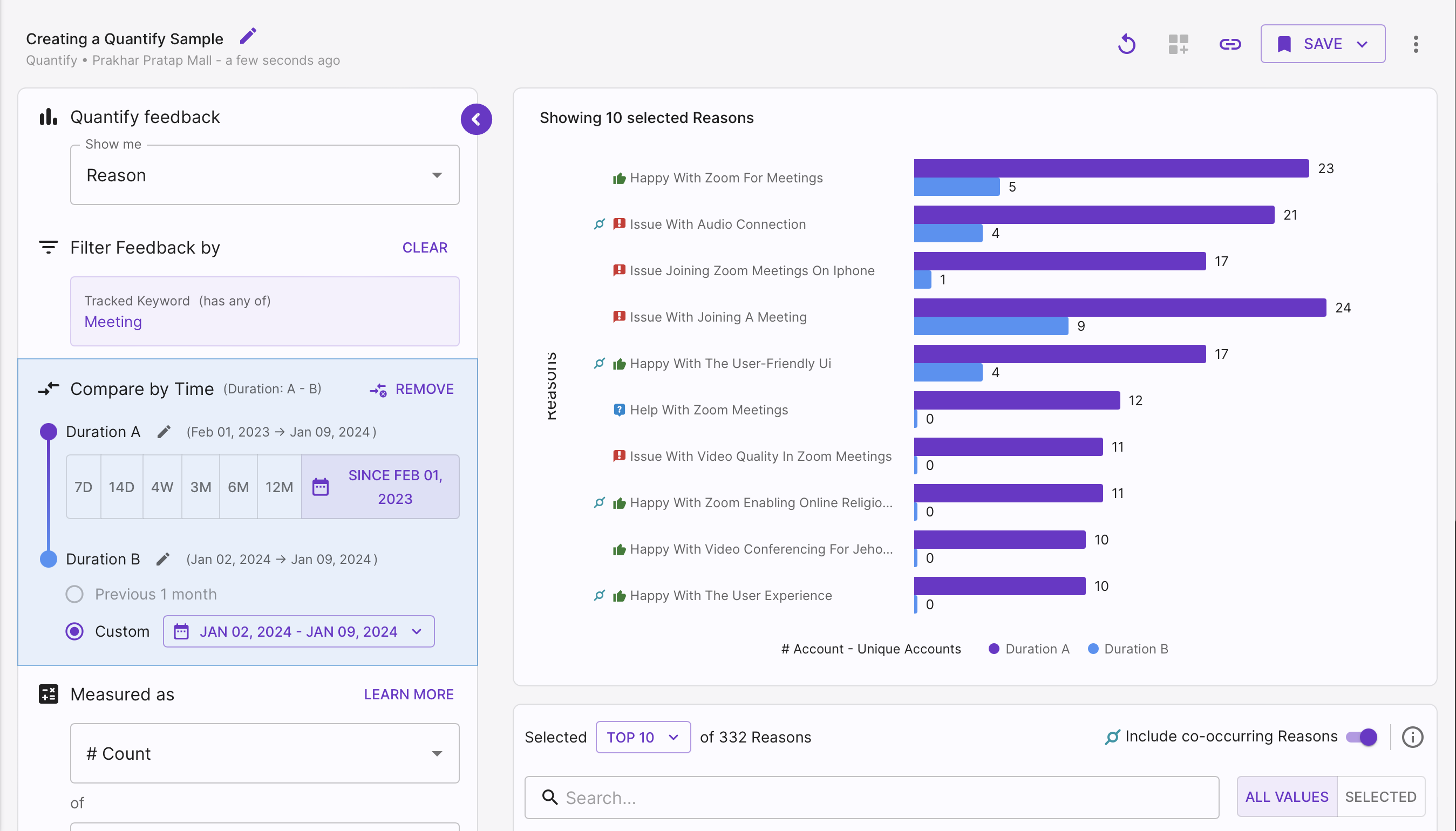Choose the 3M duration preset

[200, 487]
